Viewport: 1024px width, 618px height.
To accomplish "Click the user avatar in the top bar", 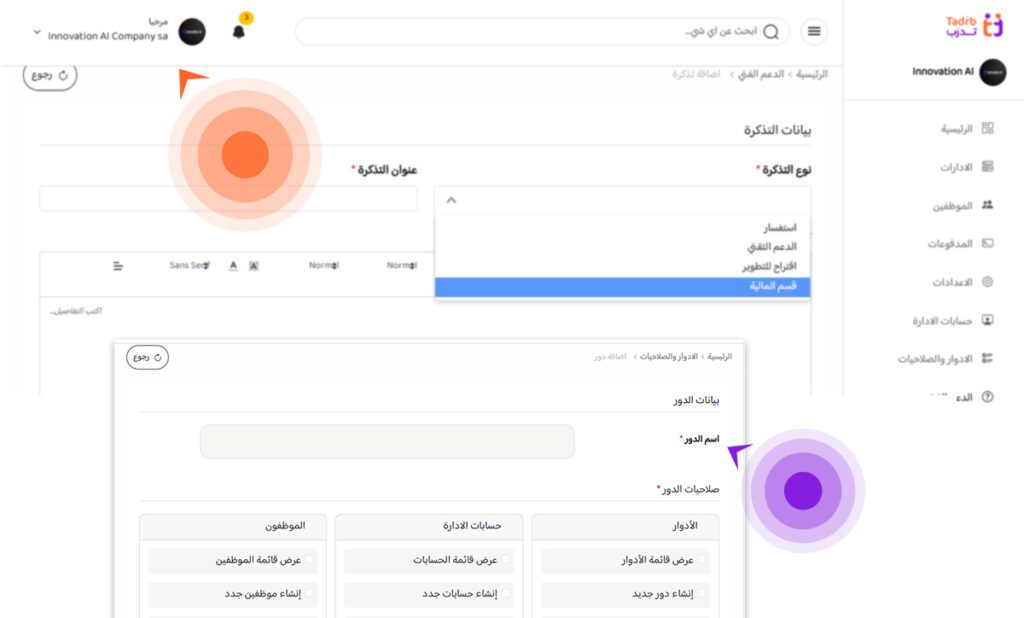I will 192,32.
